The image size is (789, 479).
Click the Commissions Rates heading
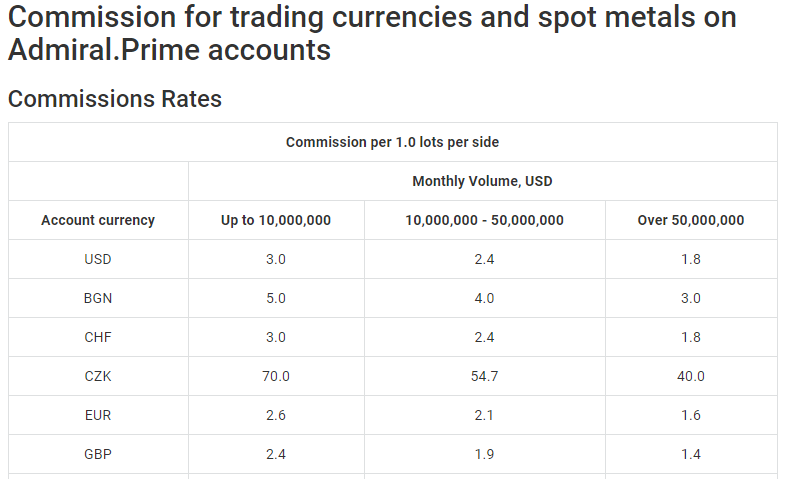(x=115, y=99)
